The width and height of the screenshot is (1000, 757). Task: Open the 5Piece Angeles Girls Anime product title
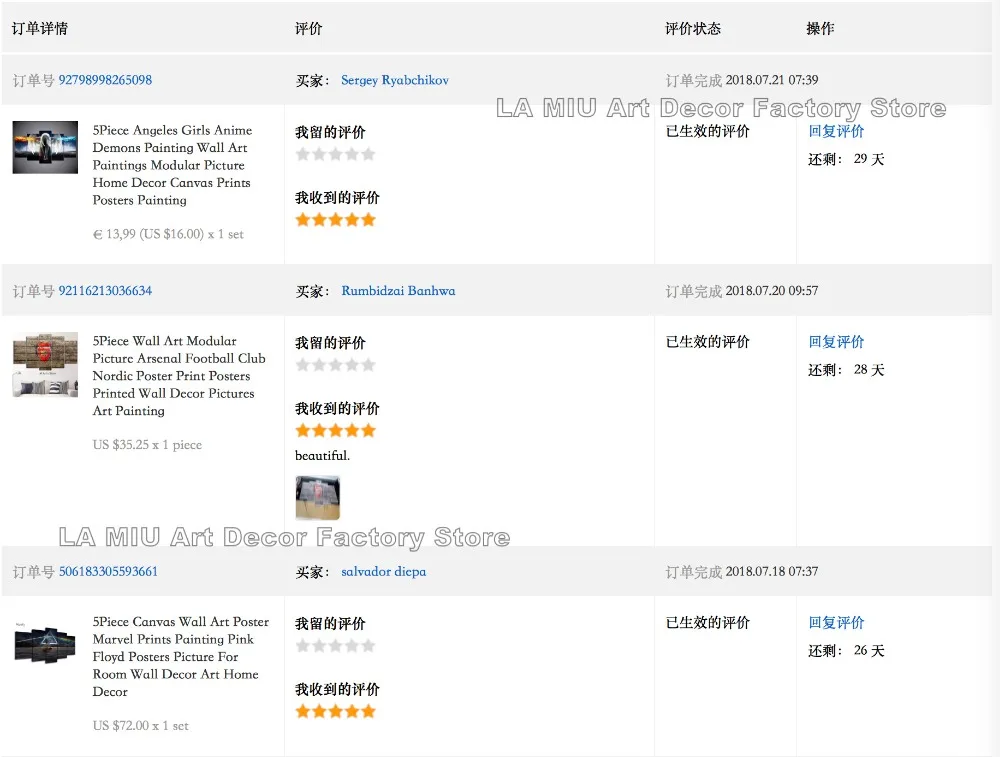tap(172, 165)
